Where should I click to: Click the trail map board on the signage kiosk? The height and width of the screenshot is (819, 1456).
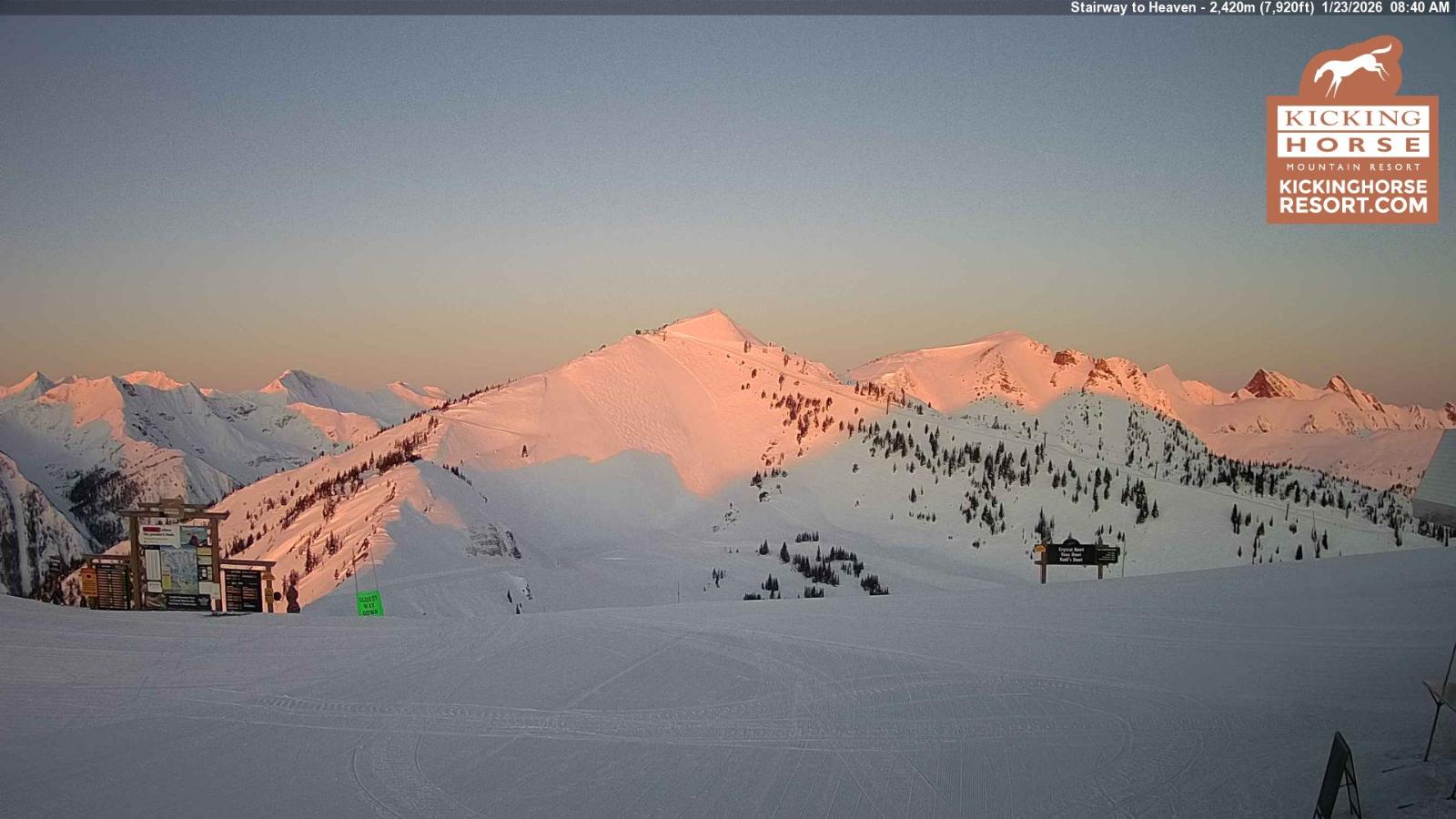[x=180, y=570]
